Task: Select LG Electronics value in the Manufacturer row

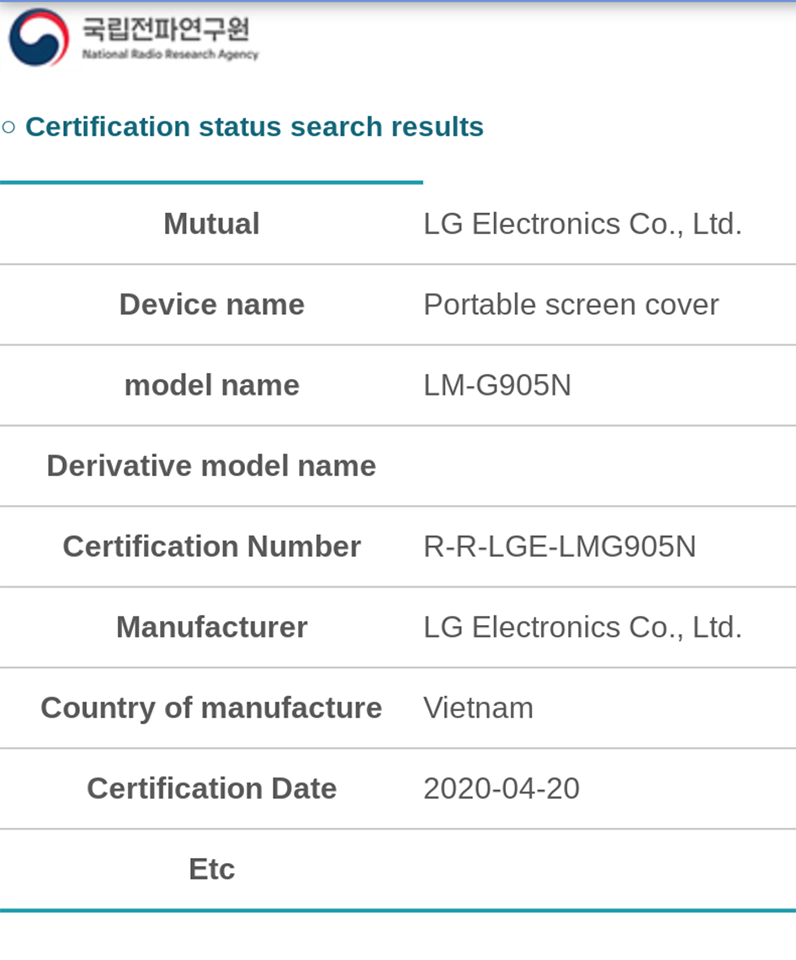Action: 582,627
